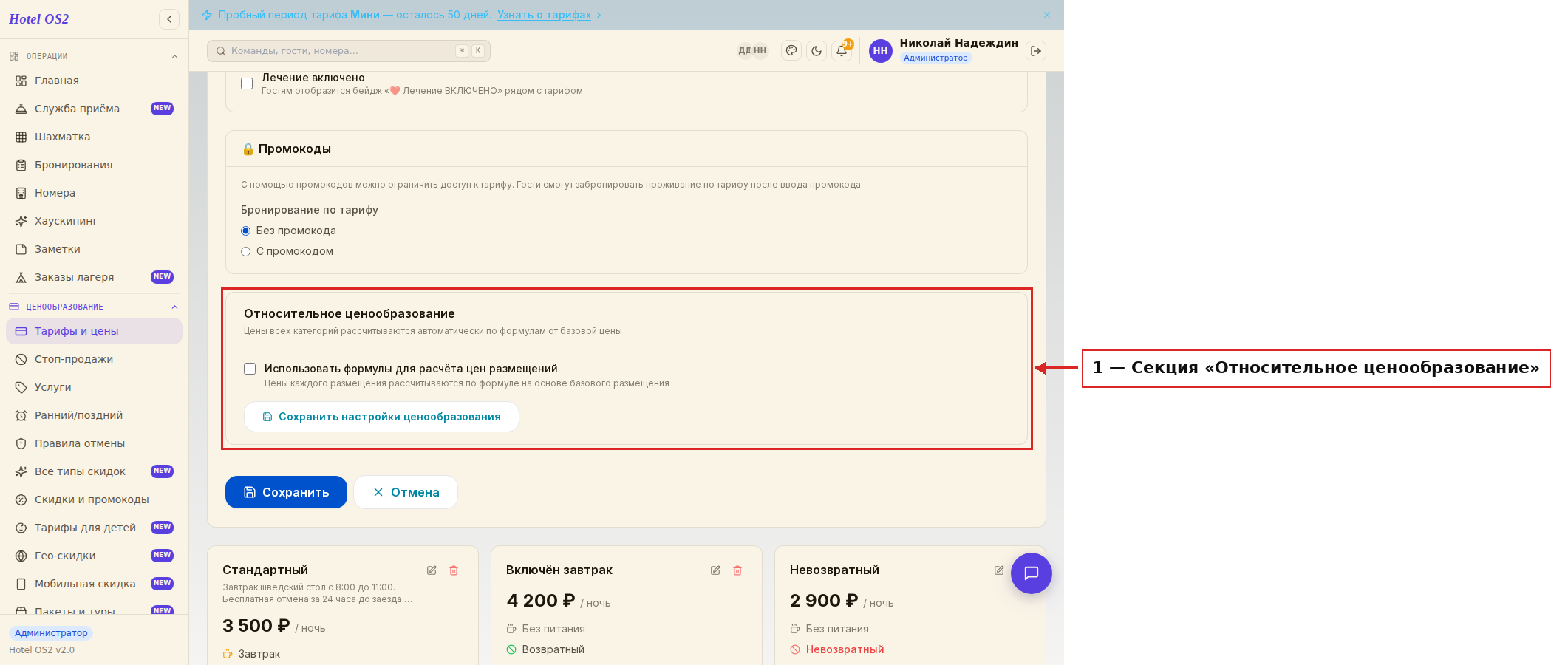The width and height of the screenshot is (1568, 665).
Task: Close the trial period banner
Action: point(1047,15)
